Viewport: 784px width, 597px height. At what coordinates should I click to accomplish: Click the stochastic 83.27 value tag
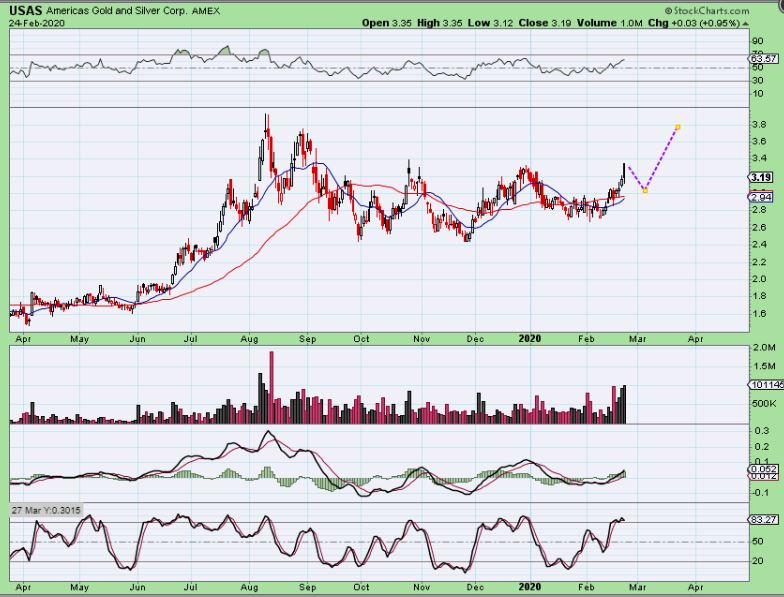pos(764,520)
